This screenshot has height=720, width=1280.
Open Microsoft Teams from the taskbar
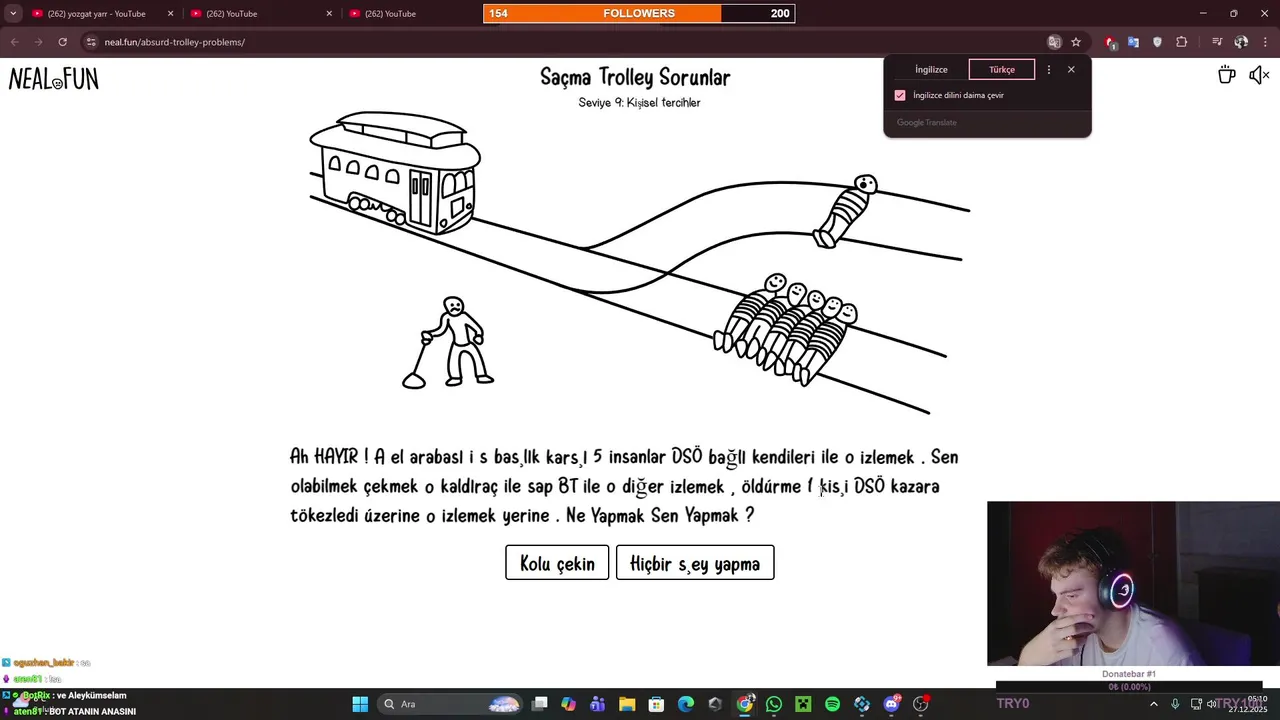pos(598,704)
